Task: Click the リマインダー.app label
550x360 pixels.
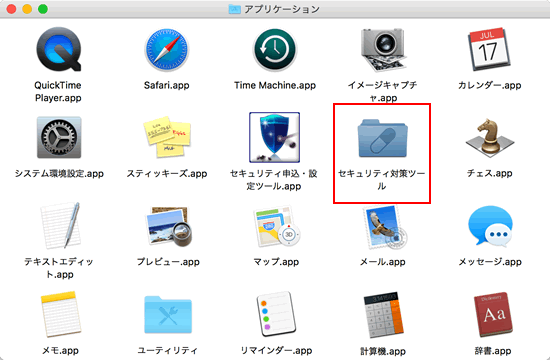Action: (x=276, y=350)
